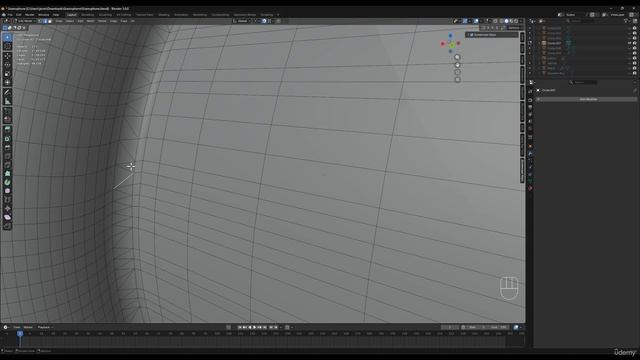Click the timeline play button
Viewport: 640px width, 360px height.
[x=255, y=327]
